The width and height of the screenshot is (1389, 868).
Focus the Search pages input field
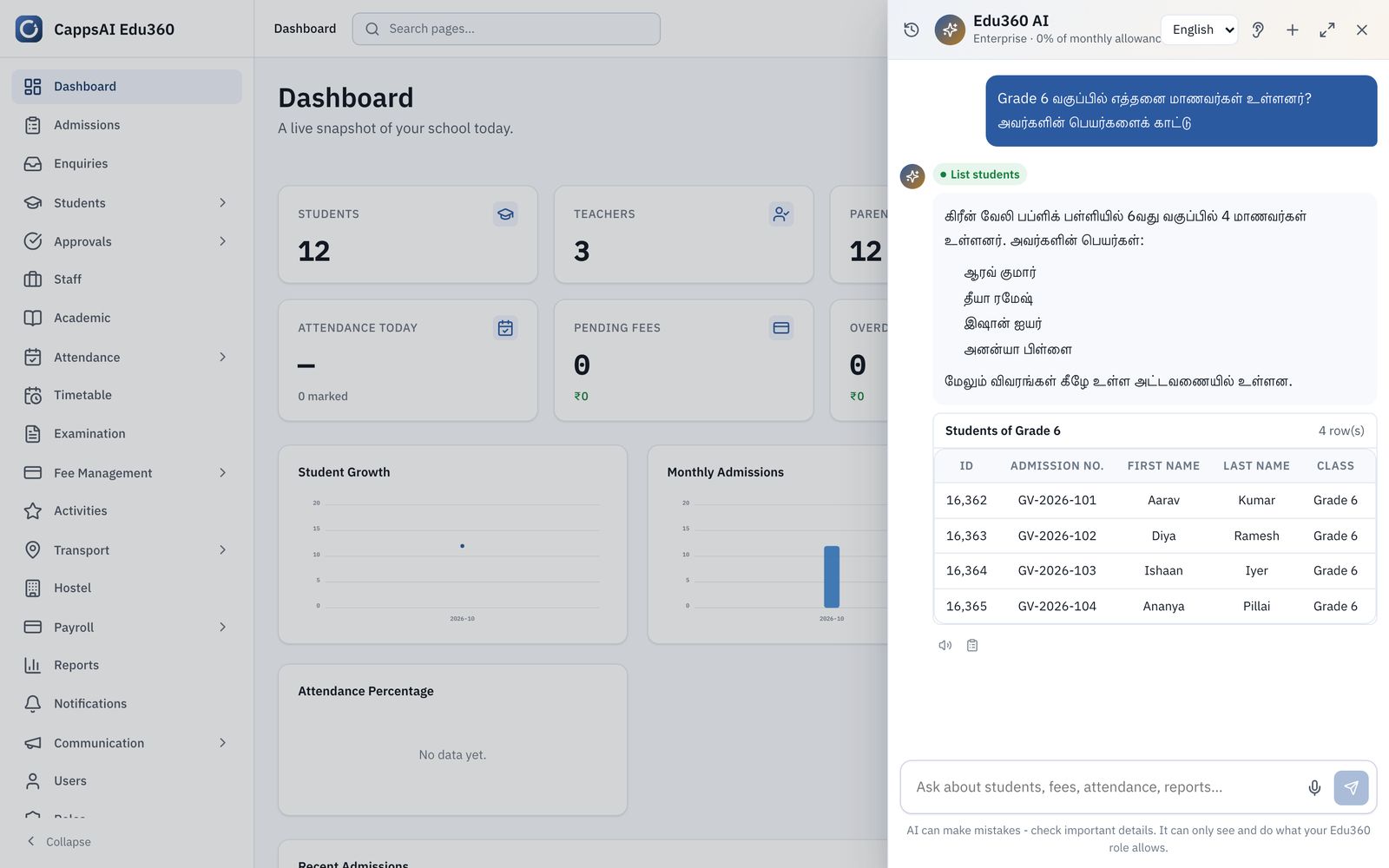tap(506, 29)
